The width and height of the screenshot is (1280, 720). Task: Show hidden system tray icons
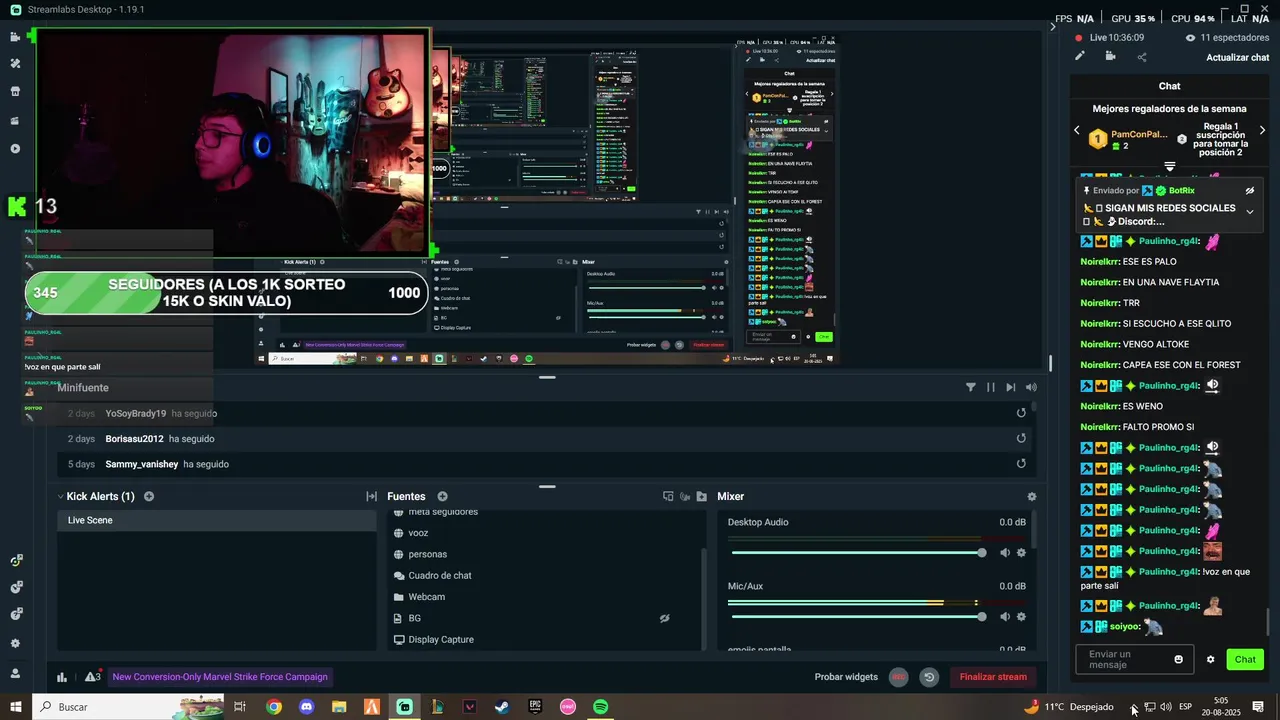(1133, 707)
